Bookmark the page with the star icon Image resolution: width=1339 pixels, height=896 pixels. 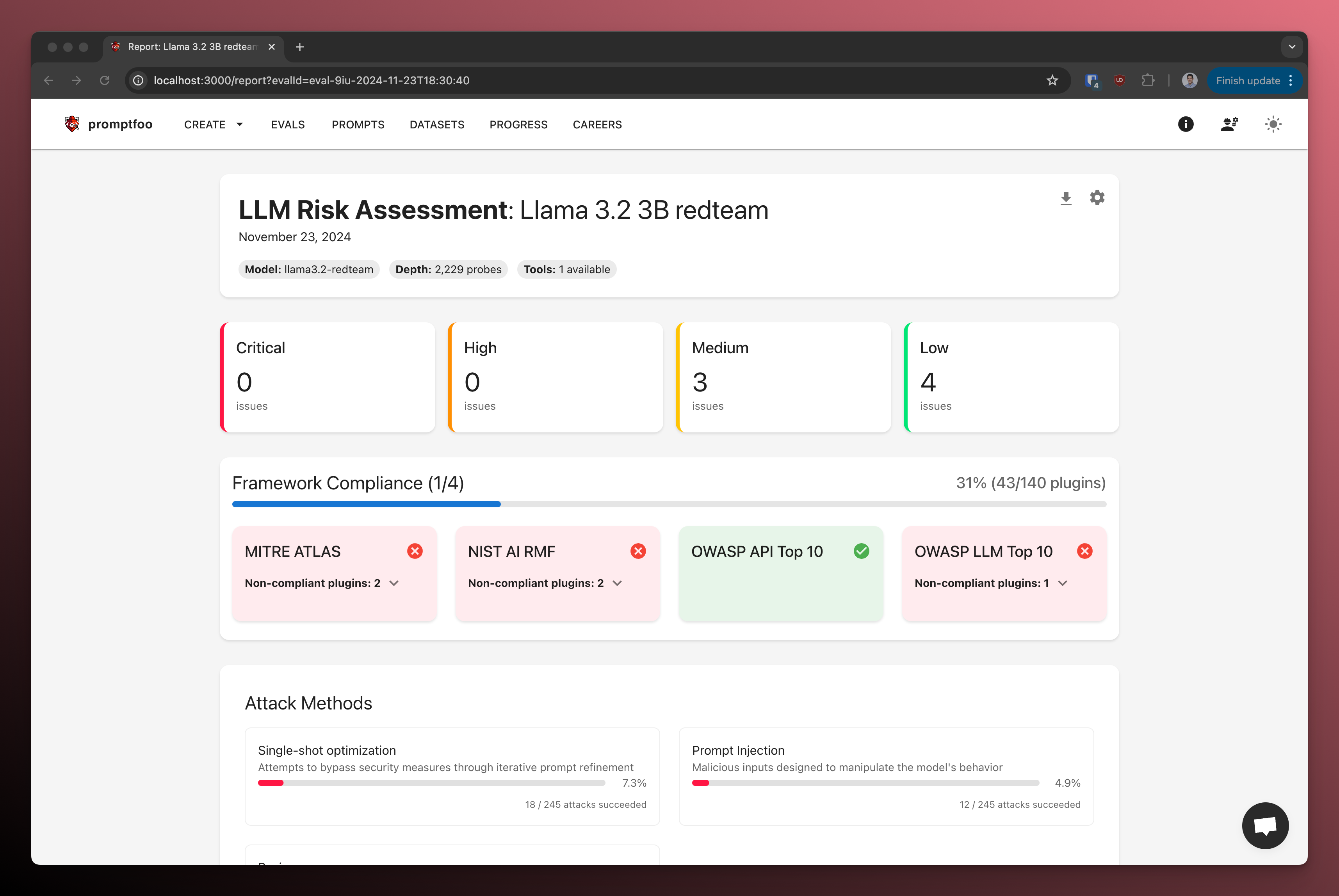coord(1052,80)
